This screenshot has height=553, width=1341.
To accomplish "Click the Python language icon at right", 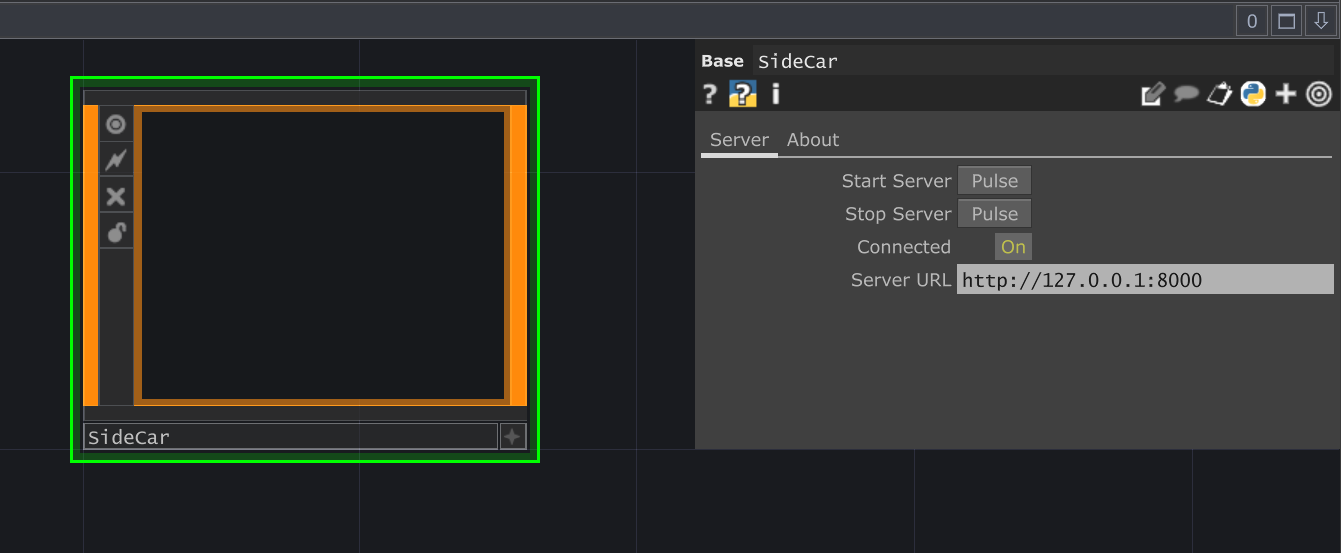I will tap(1253, 94).
